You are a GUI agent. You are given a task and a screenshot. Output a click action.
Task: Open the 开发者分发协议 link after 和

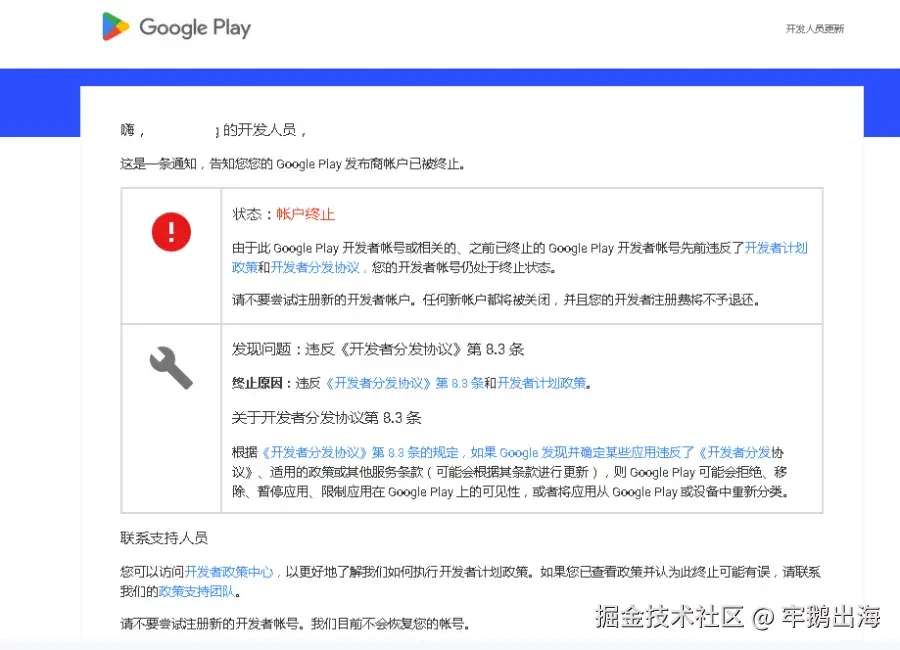315,268
